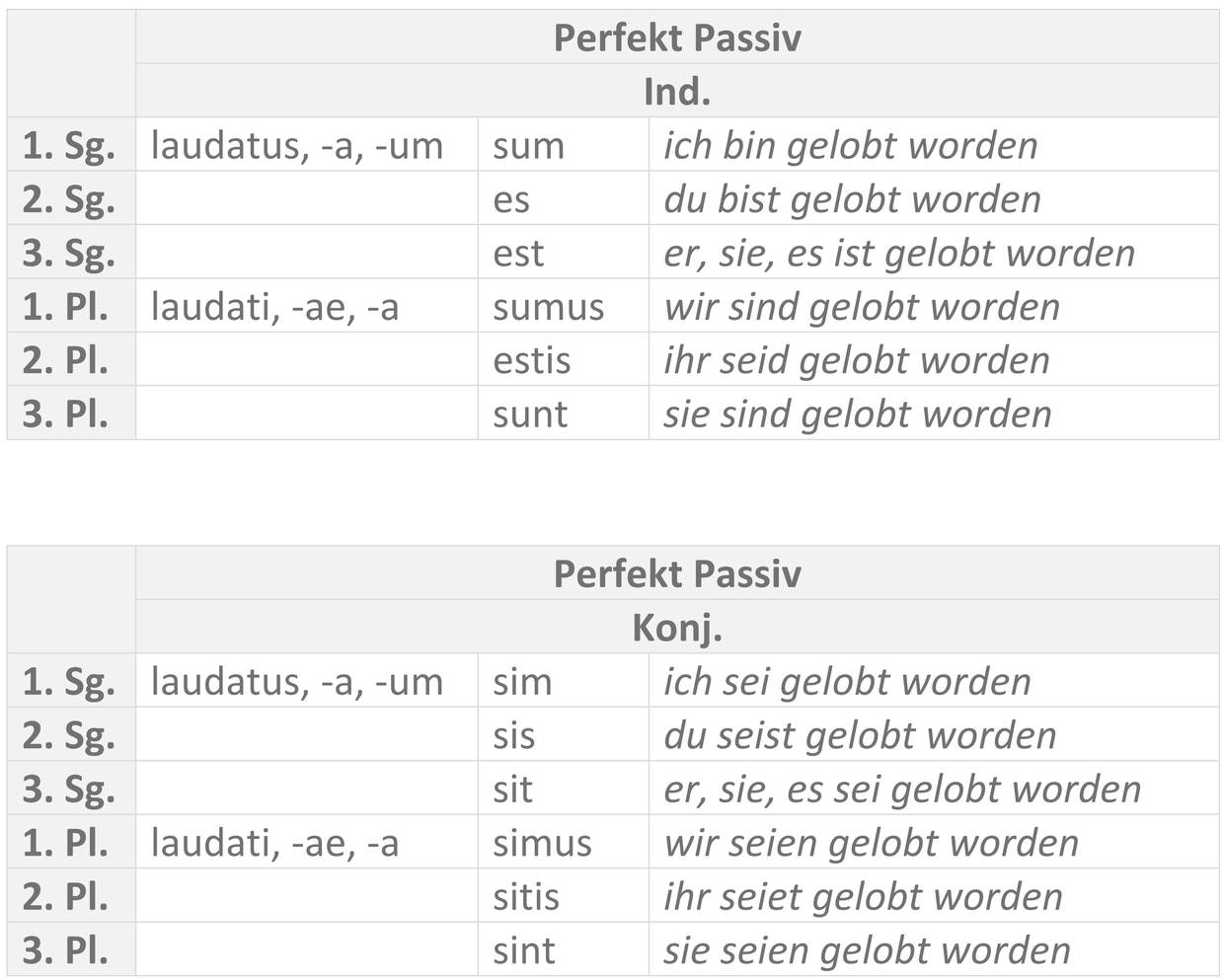Click the 'simus' verb form
This screenshot has width=1224, height=980.
coord(542,843)
